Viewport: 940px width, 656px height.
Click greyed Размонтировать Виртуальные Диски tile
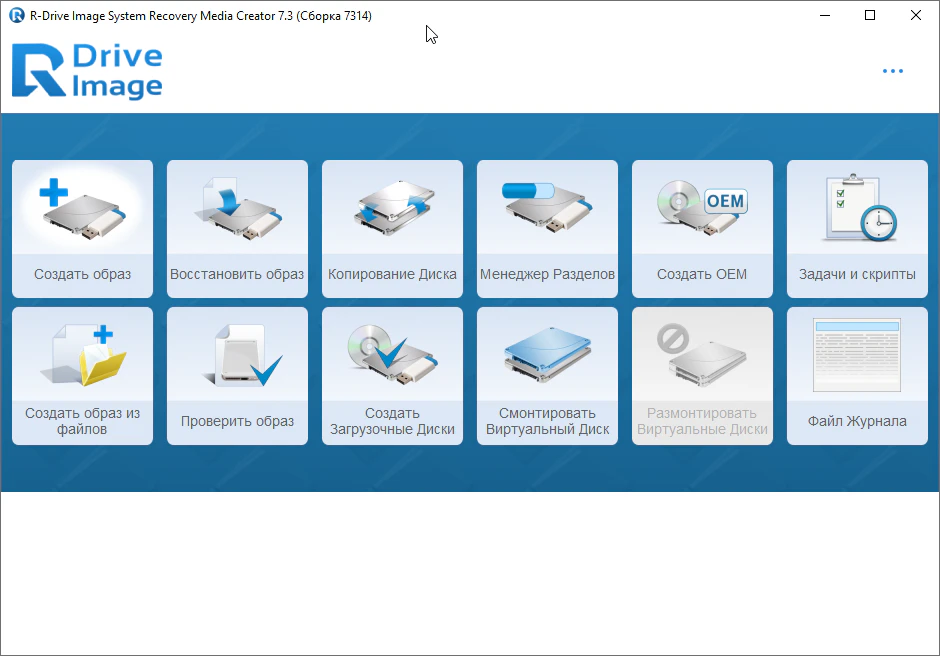pyautogui.click(x=702, y=375)
